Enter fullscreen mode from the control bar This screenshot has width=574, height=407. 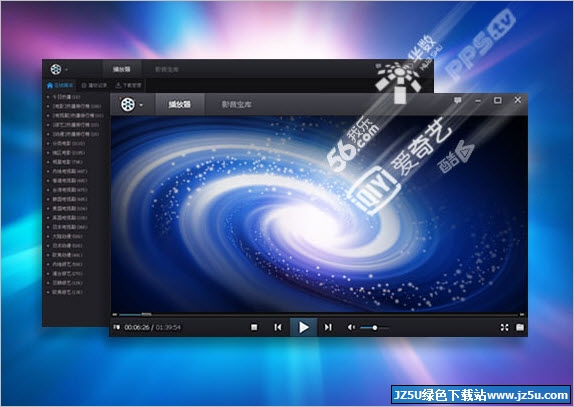pyautogui.click(x=504, y=327)
